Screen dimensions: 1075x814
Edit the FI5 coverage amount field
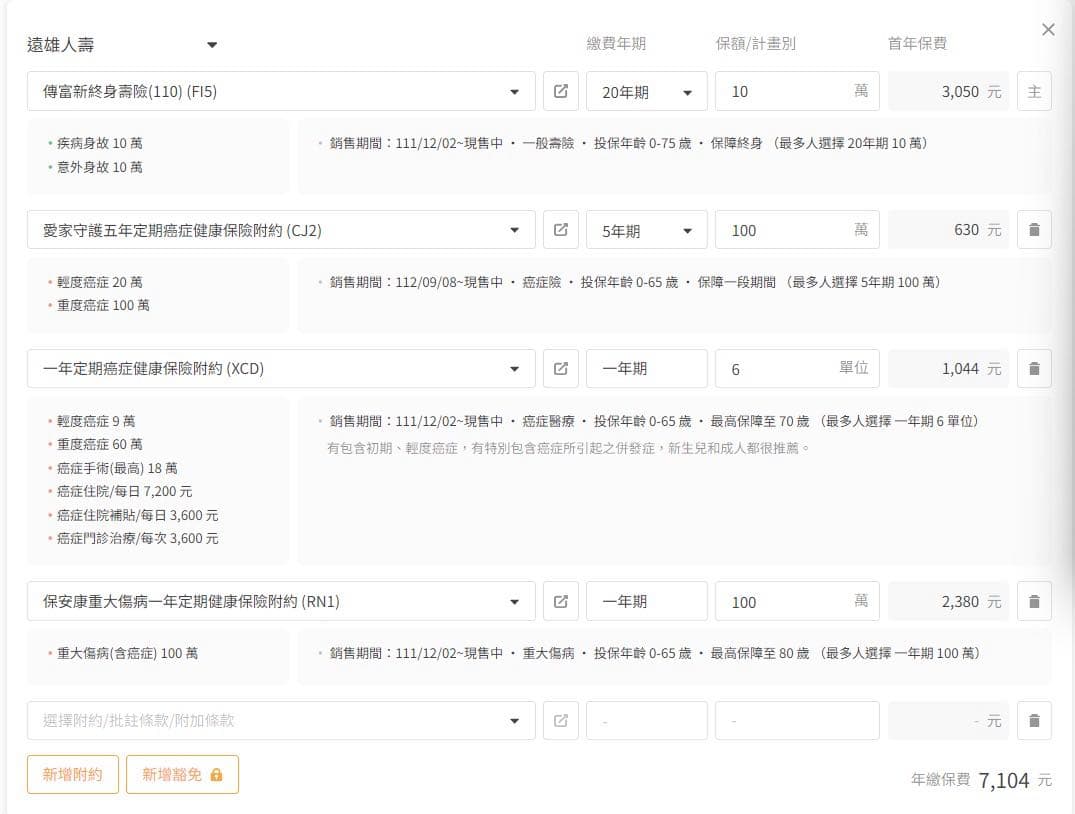click(785, 91)
